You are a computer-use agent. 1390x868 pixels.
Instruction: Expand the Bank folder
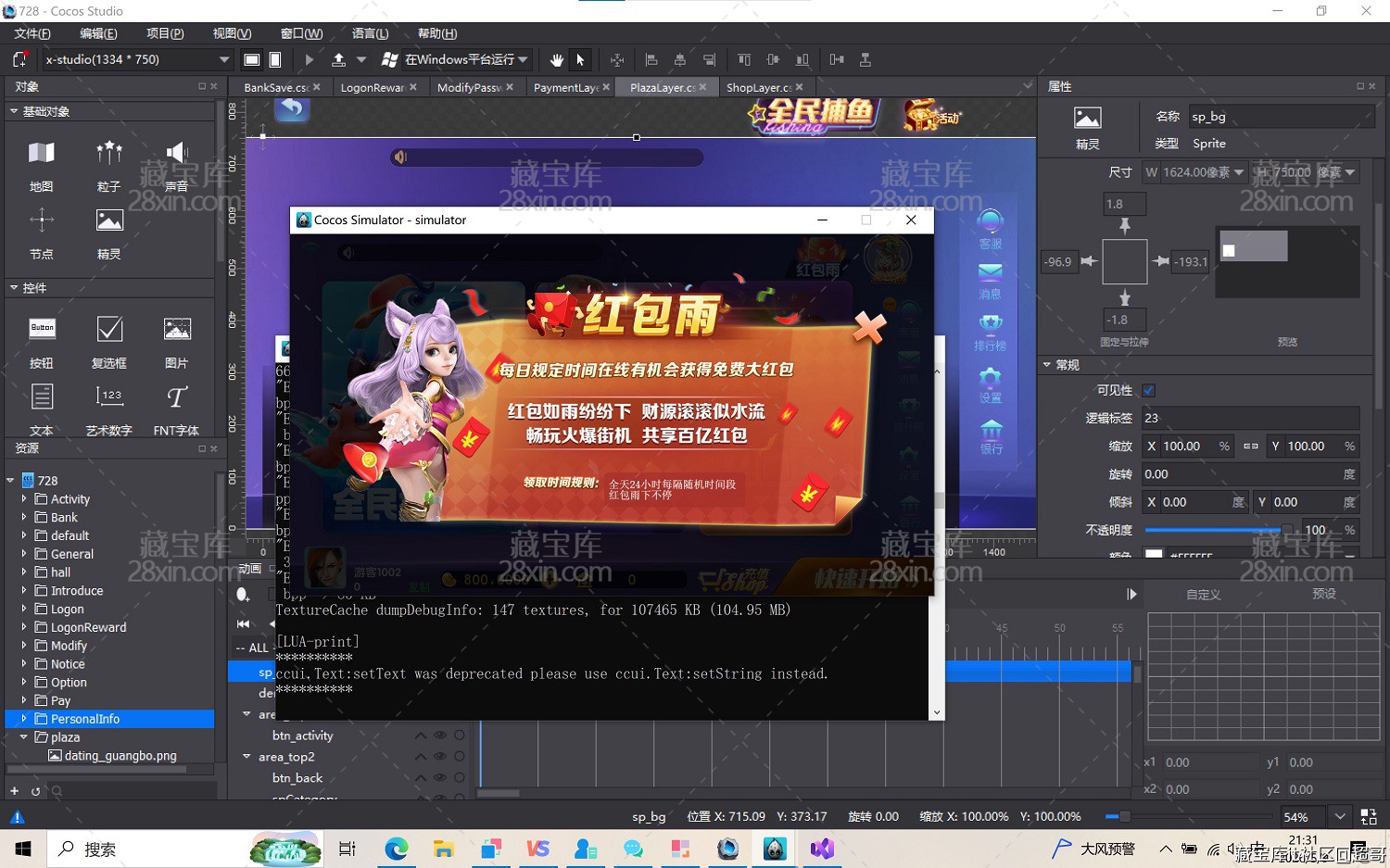point(24,517)
